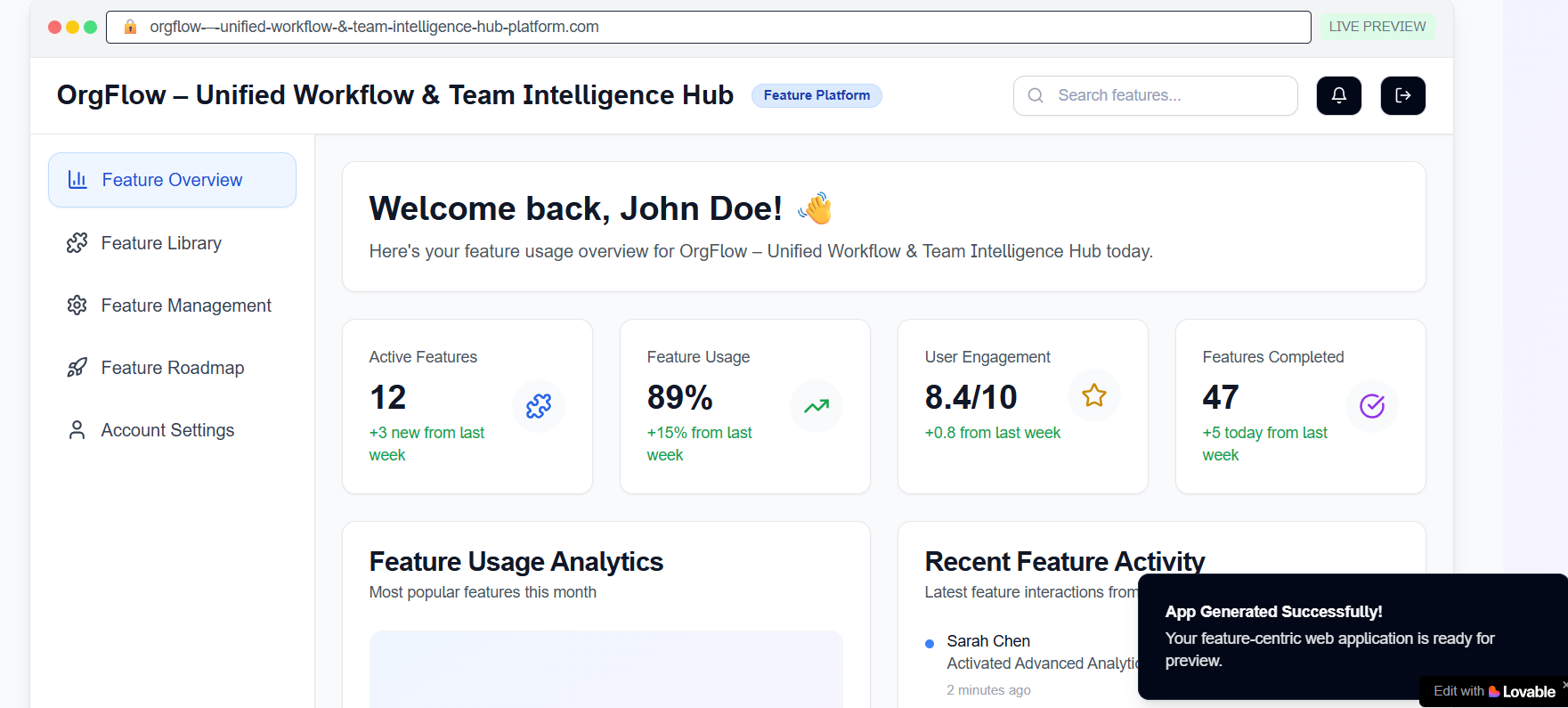The image size is (1568, 708).
Task: Click the OrgFlow title in the header
Action: pos(395,95)
